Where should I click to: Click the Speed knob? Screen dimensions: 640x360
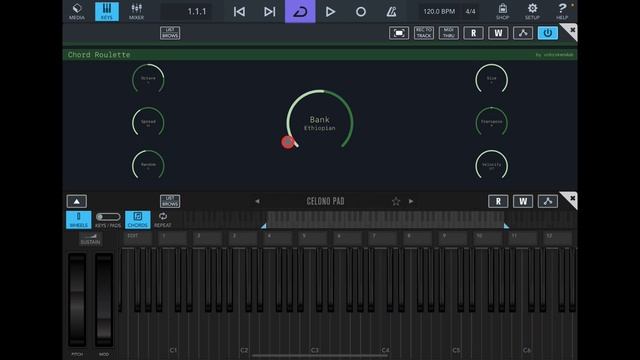click(148, 122)
